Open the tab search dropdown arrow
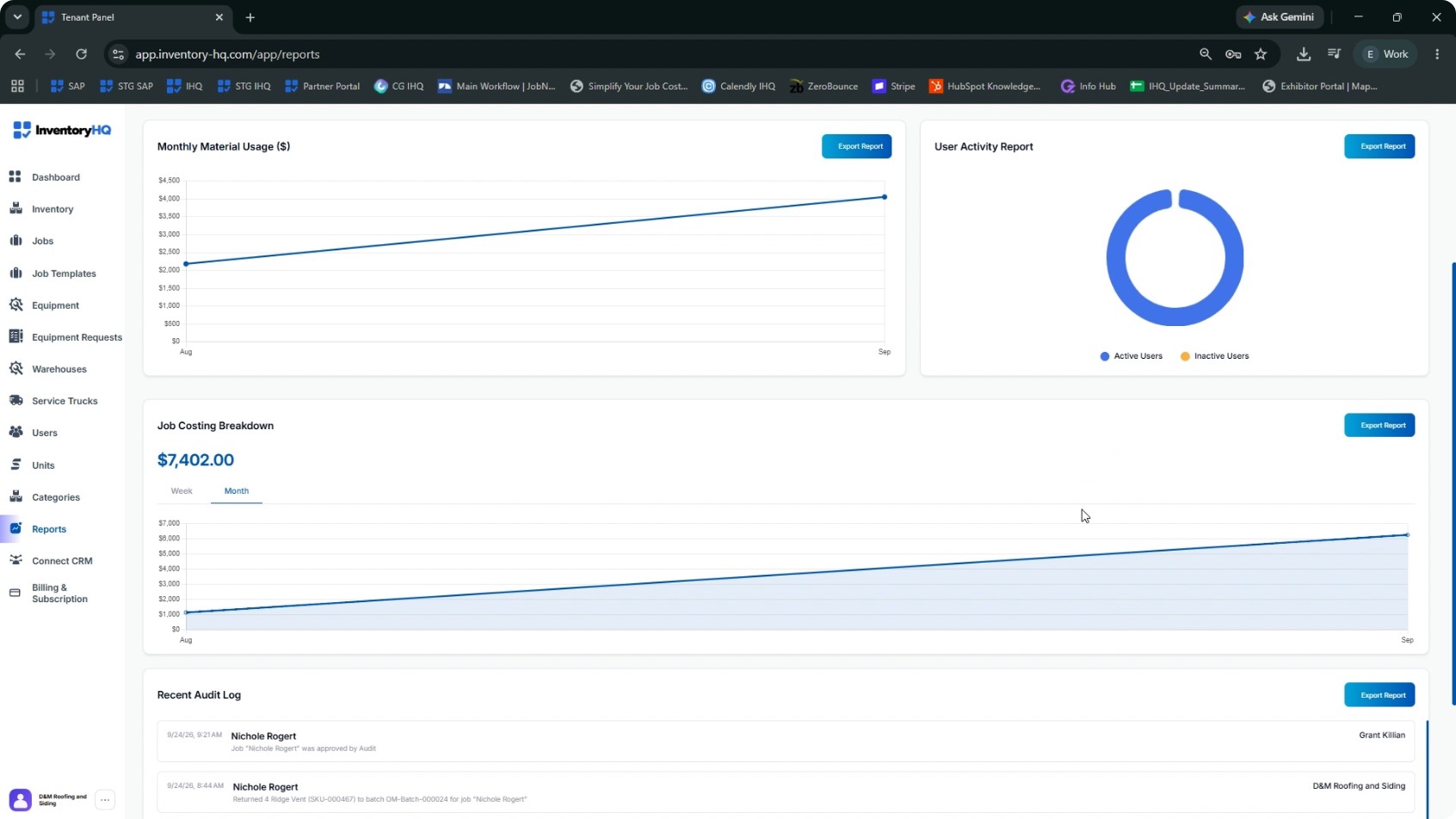Viewport: 1456px width, 819px height. 17,17
